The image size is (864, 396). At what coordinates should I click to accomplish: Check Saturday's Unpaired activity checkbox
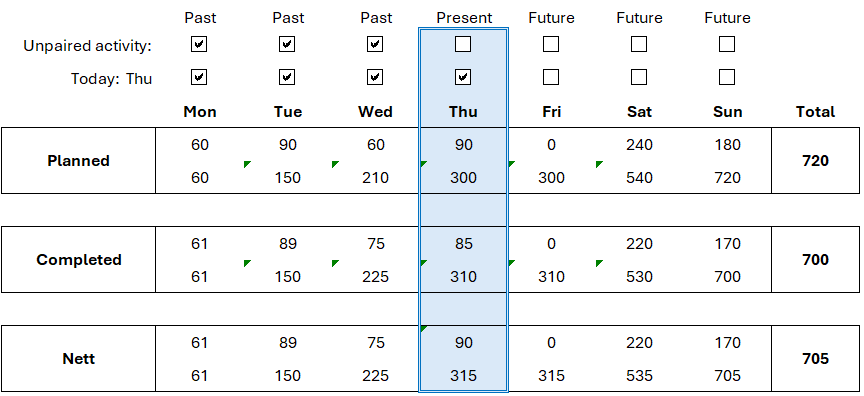[639, 44]
